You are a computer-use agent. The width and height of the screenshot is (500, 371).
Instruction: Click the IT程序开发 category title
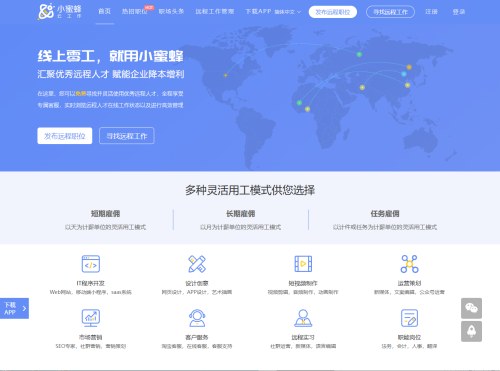(91, 283)
